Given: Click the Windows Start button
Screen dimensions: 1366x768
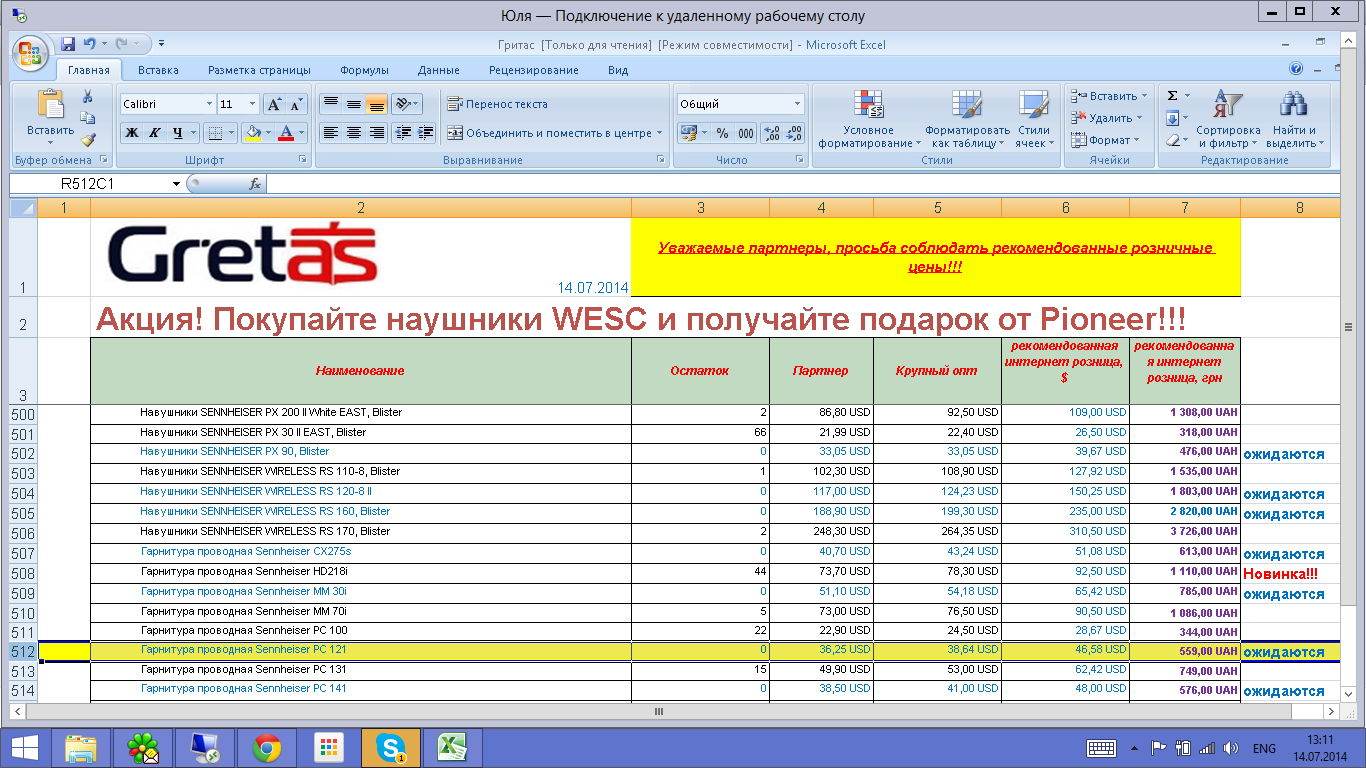Looking at the screenshot, I should point(24,747).
